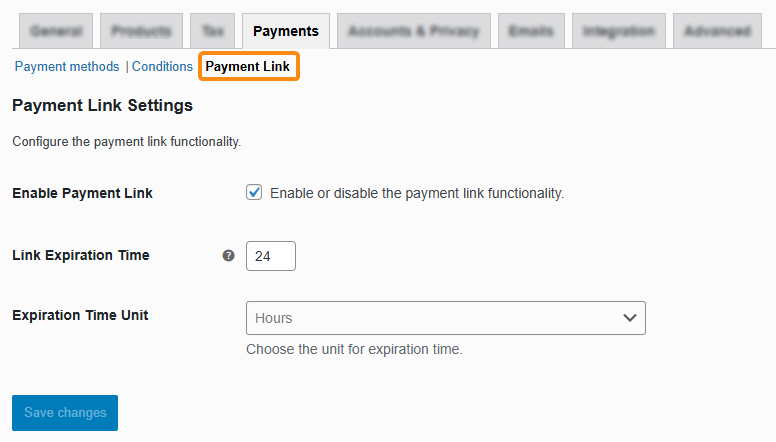Go to the Tax tab
This screenshot has height=442, width=776.
pyautogui.click(x=213, y=32)
